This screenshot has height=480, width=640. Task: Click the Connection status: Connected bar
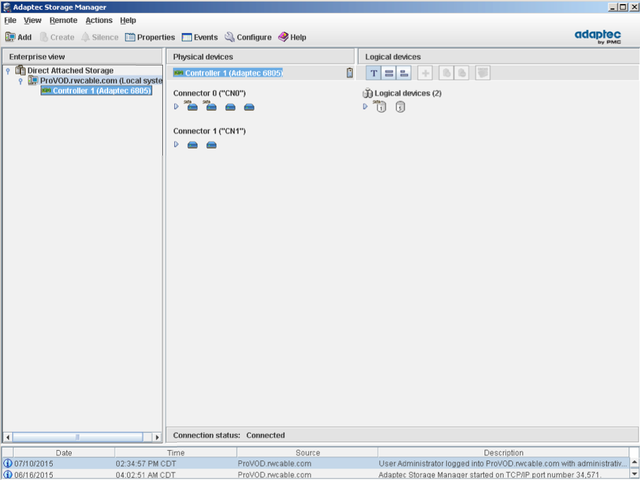(x=402, y=435)
